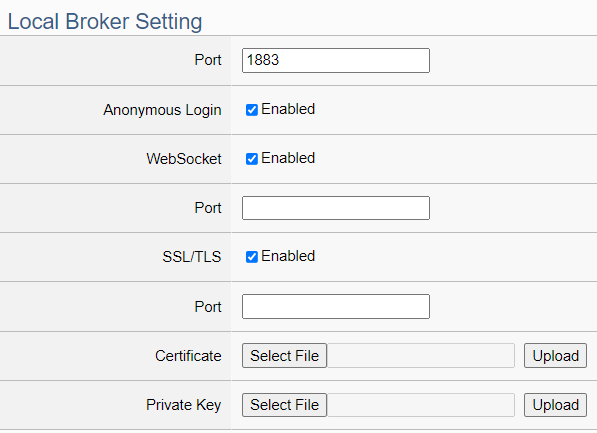Click the Anonymous Login row label
The image size is (597, 433).
point(162,110)
